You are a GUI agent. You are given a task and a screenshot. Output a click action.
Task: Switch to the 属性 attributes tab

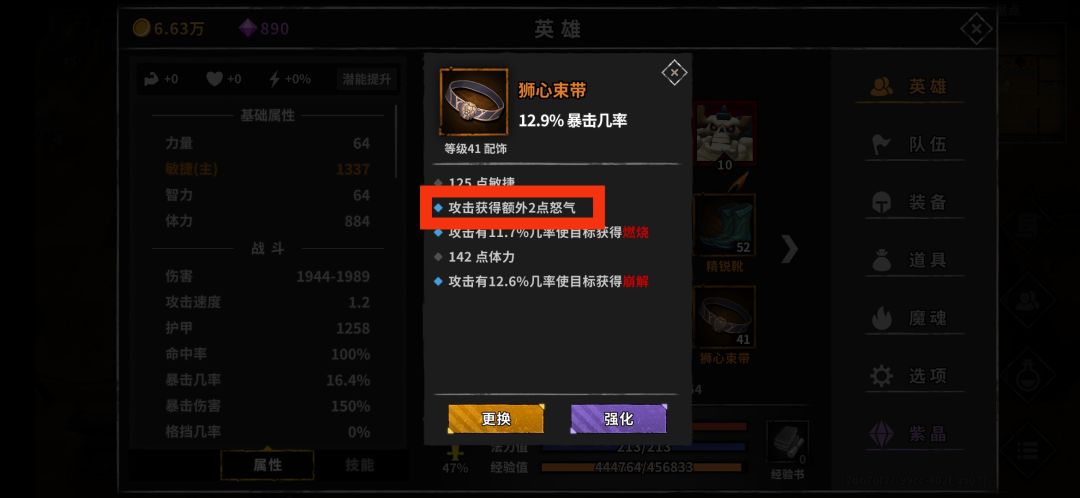(267, 465)
